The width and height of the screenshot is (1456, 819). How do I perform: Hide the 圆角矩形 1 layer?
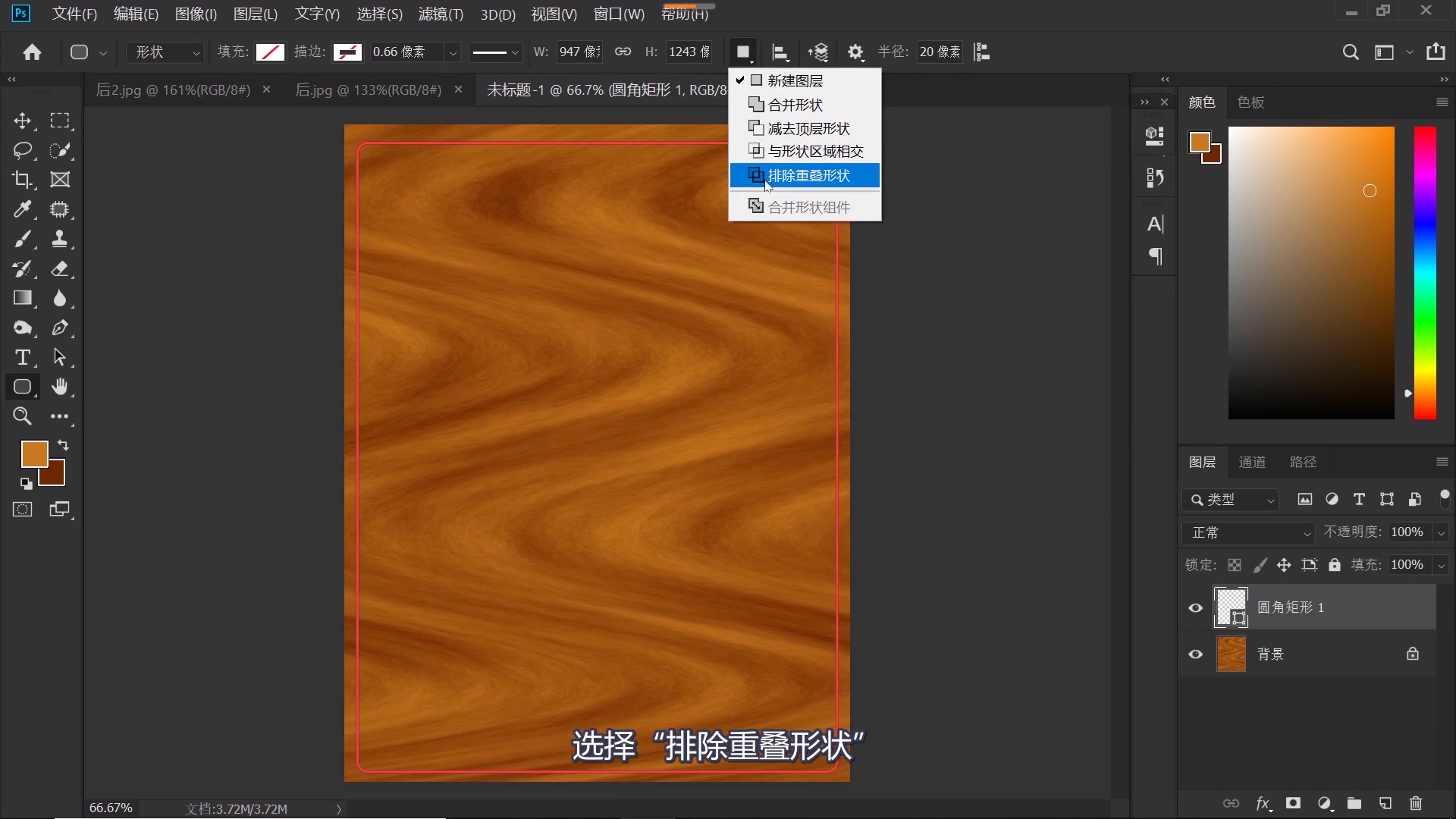coord(1196,607)
